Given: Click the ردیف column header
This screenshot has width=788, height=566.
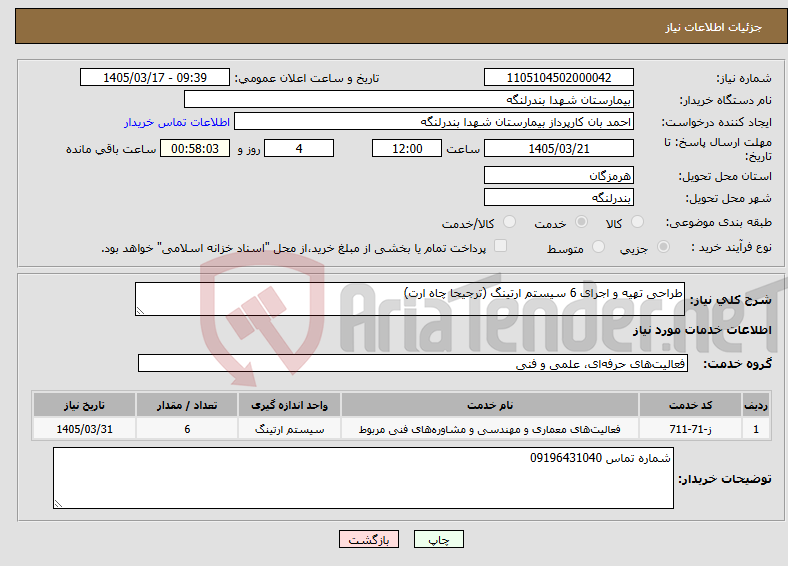Looking at the screenshot, I should click(x=755, y=405).
